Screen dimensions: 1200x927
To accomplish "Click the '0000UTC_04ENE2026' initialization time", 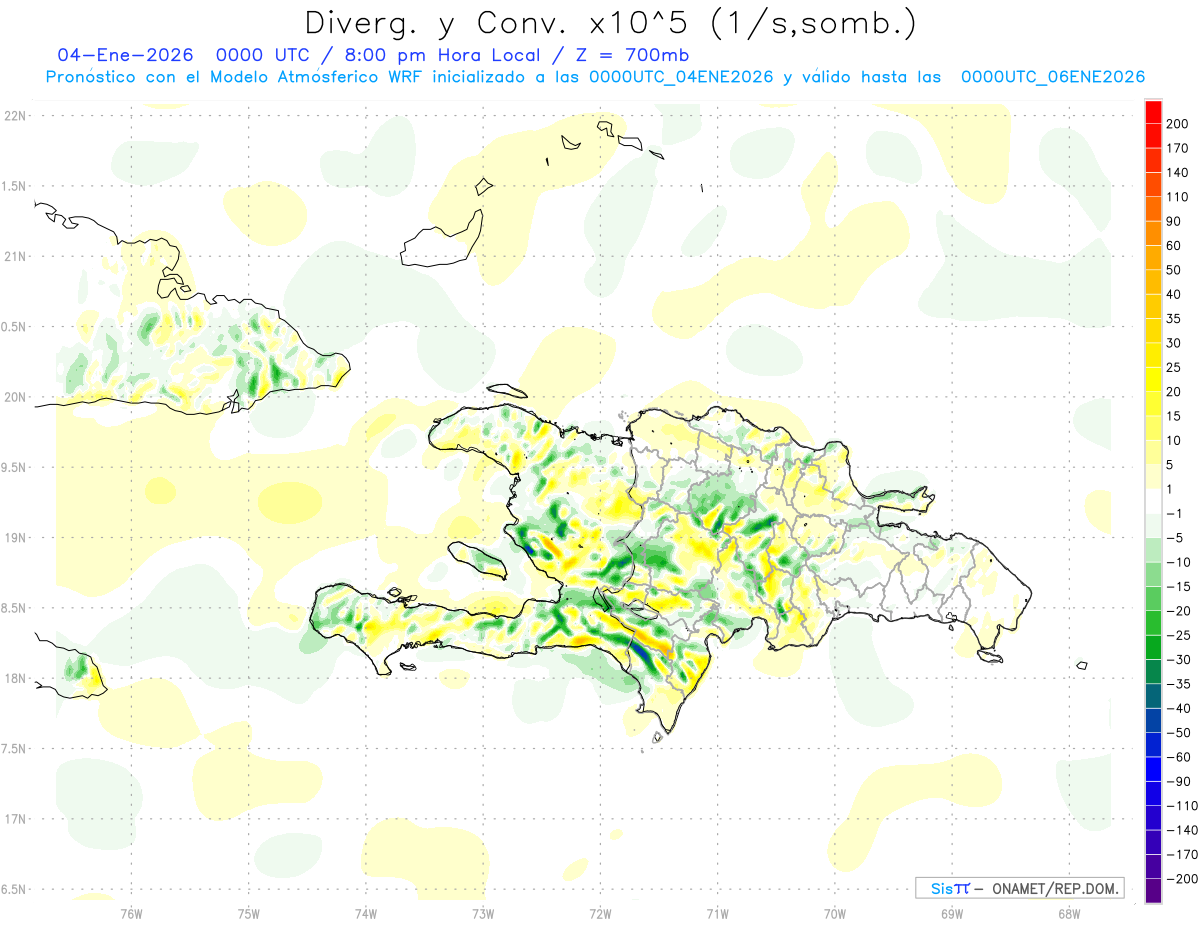I will tap(681, 77).
